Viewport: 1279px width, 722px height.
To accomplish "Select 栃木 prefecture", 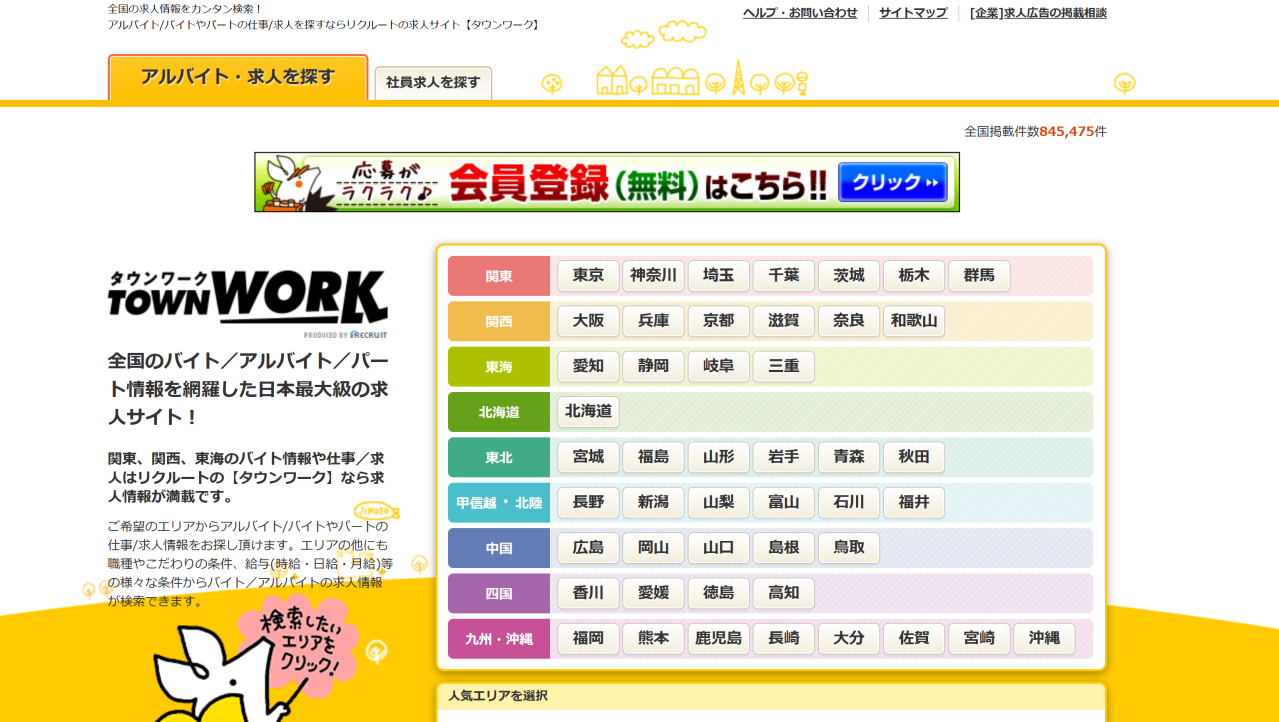I will point(914,276).
